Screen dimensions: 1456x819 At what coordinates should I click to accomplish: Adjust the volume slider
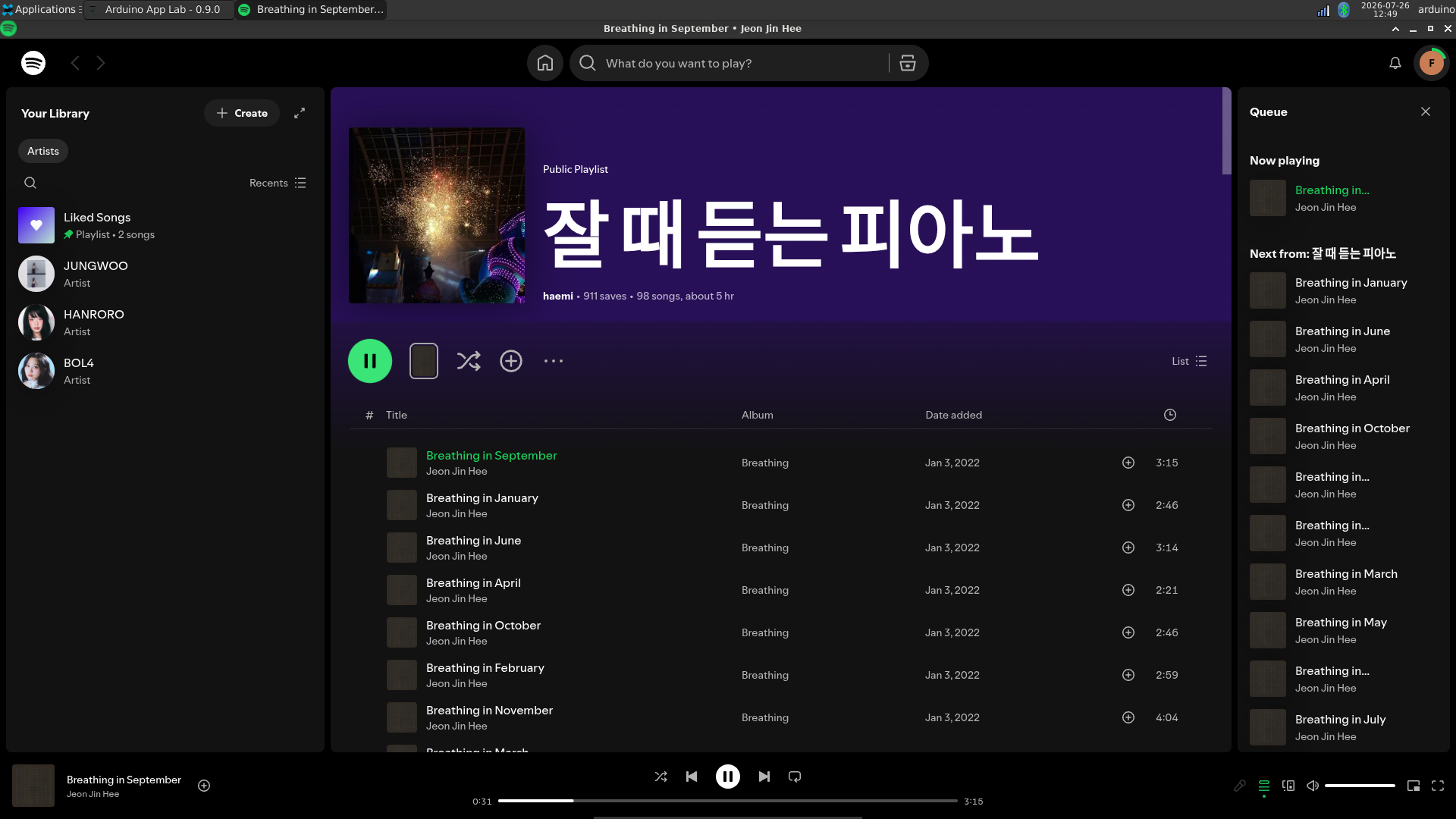point(1360,786)
